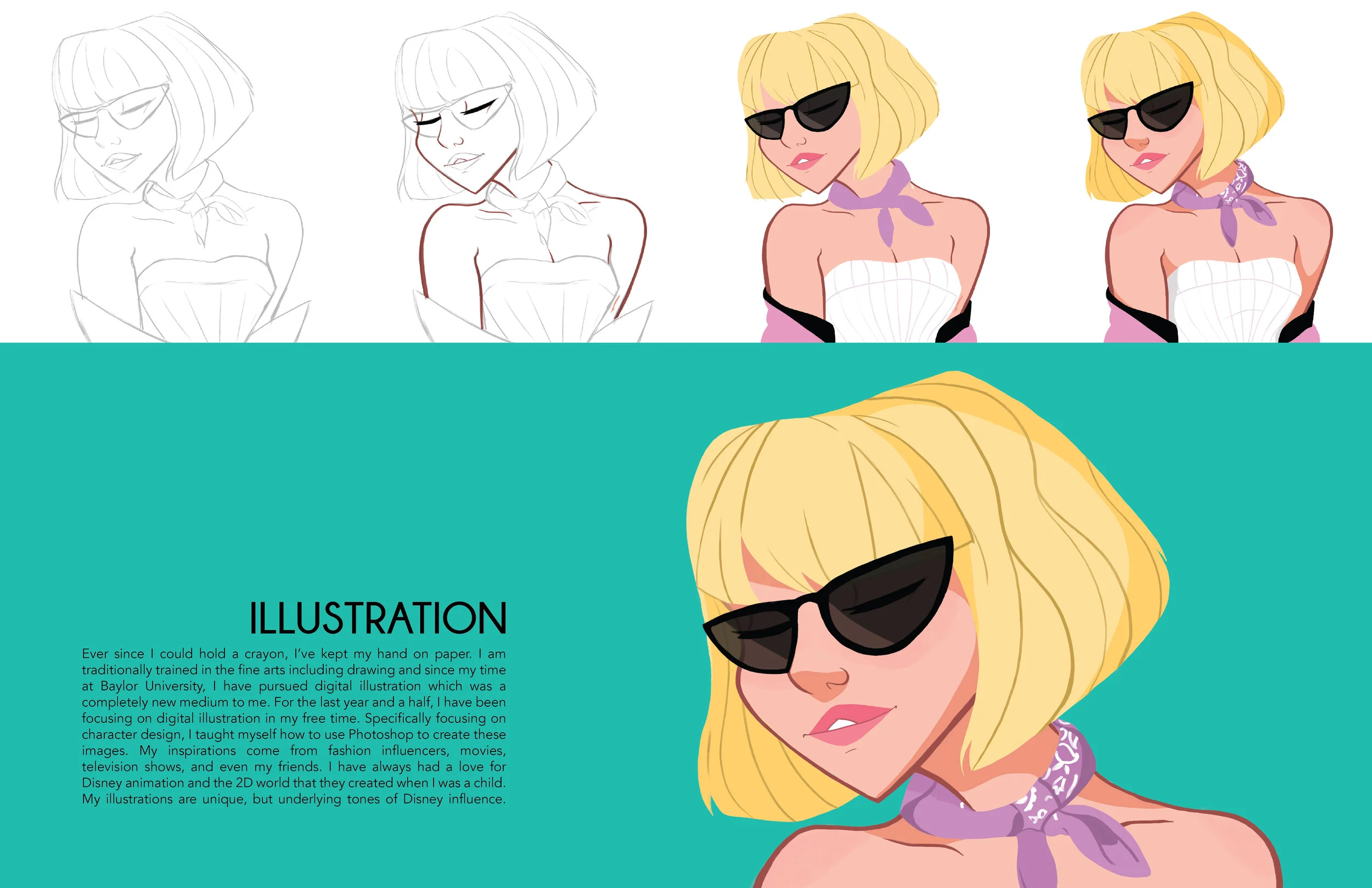
Task: Click the third flat-color illustration stage
Action: click(x=865, y=173)
